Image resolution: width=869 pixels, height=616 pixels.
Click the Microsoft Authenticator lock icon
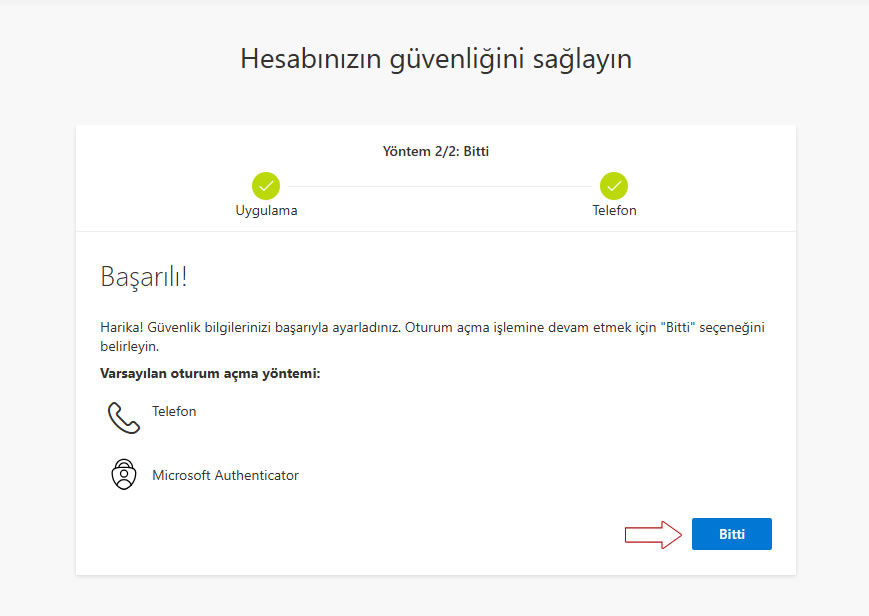[124, 475]
